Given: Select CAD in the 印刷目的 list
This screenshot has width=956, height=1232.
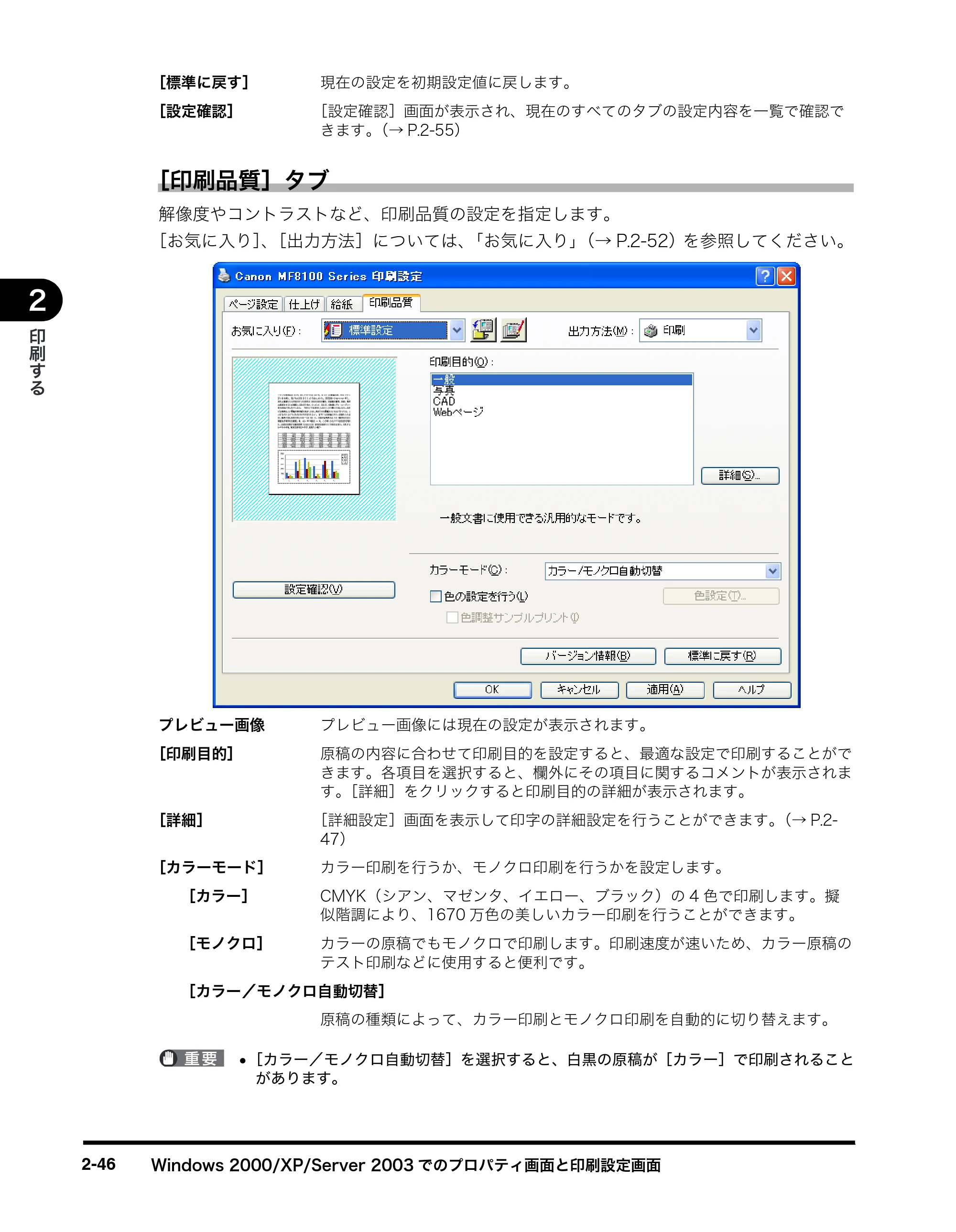Looking at the screenshot, I should point(562,401).
